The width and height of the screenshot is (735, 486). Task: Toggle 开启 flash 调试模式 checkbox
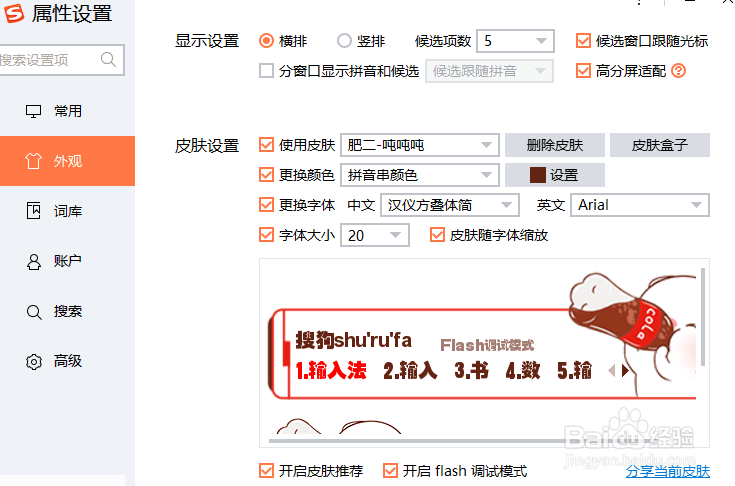pyautogui.click(x=390, y=471)
